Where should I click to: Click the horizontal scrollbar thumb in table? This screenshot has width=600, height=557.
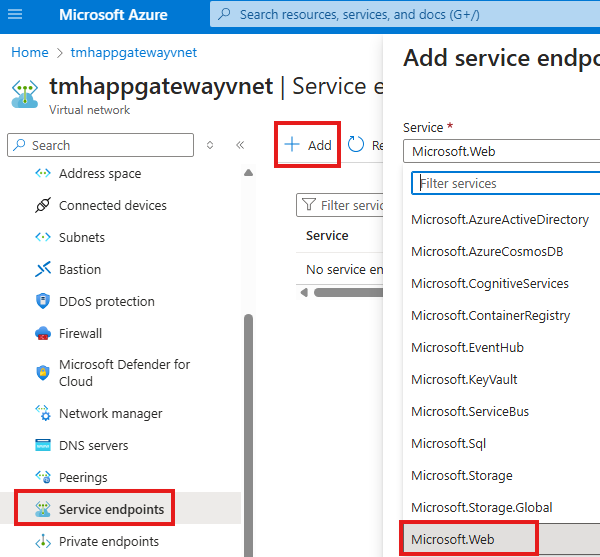(348, 293)
